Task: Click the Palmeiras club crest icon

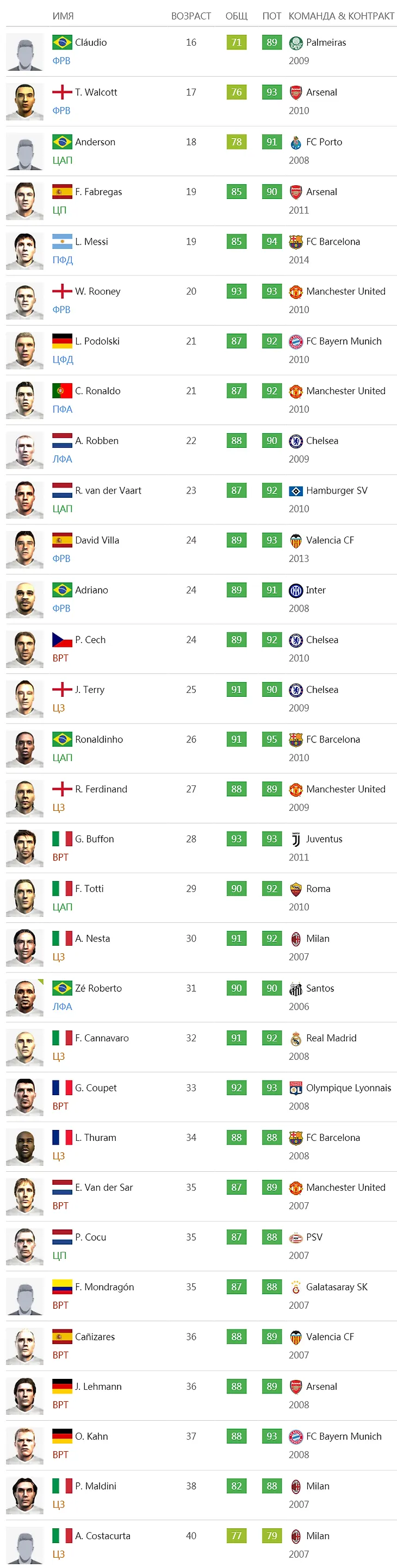Action: pyautogui.click(x=295, y=42)
